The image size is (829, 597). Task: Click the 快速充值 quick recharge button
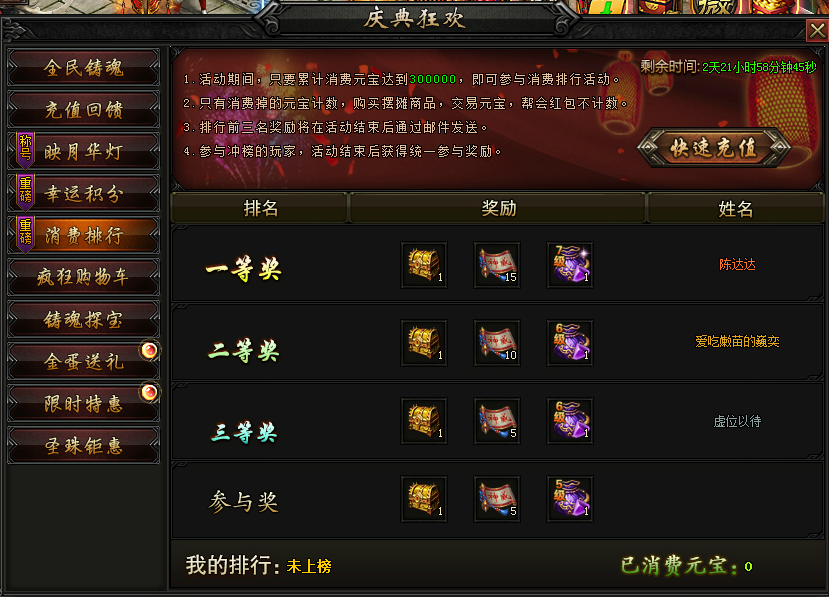[713, 148]
